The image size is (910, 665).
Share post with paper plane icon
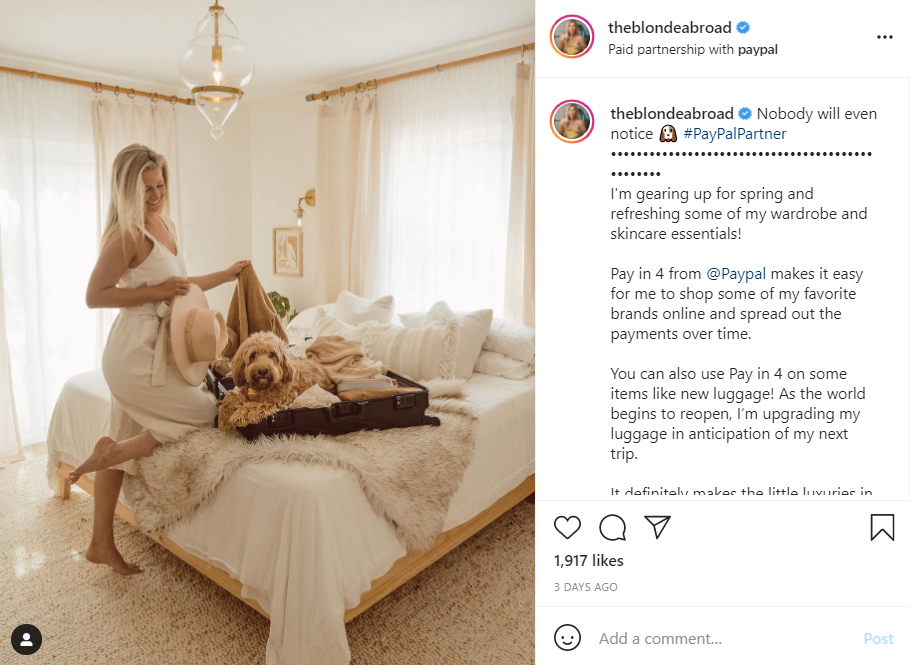coord(658,527)
